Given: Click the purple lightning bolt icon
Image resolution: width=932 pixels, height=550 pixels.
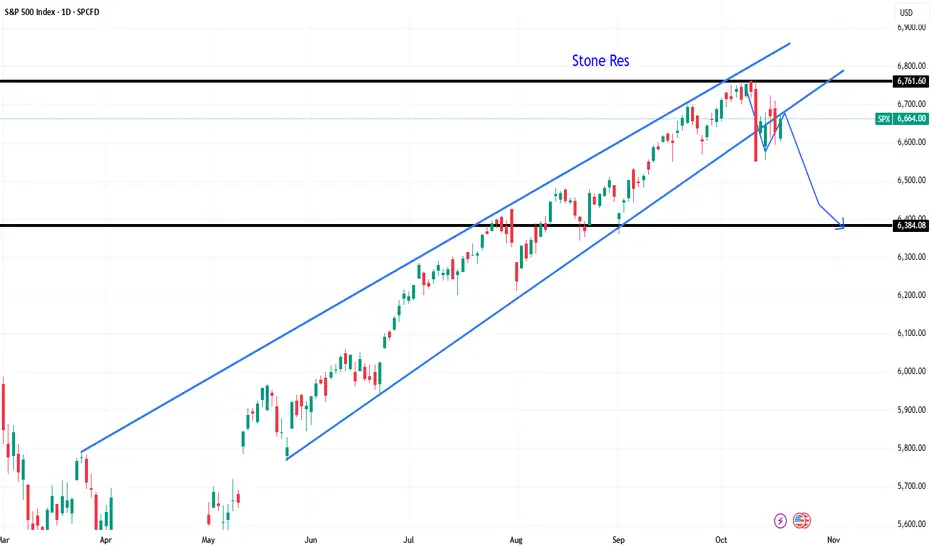Looking at the screenshot, I should (x=780, y=520).
